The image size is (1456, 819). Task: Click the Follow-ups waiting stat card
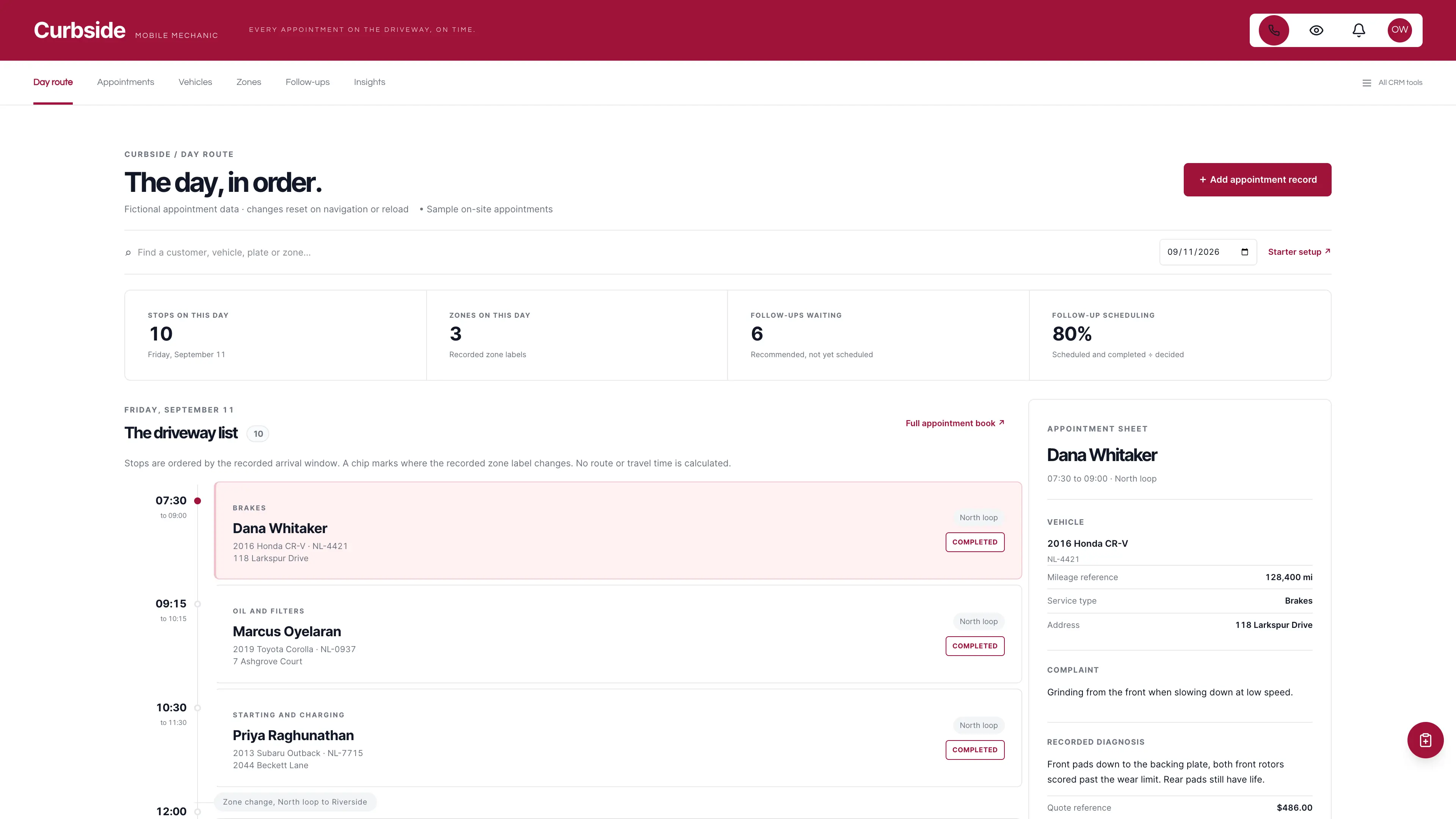[x=879, y=335]
